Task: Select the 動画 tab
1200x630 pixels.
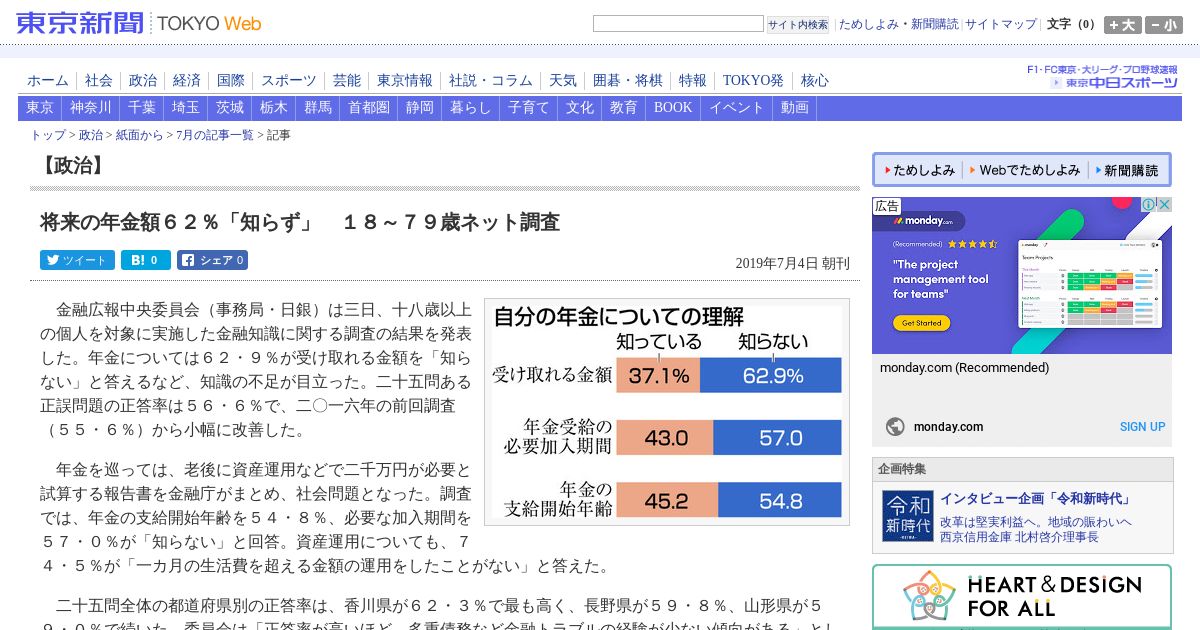Action: pyautogui.click(x=795, y=108)
